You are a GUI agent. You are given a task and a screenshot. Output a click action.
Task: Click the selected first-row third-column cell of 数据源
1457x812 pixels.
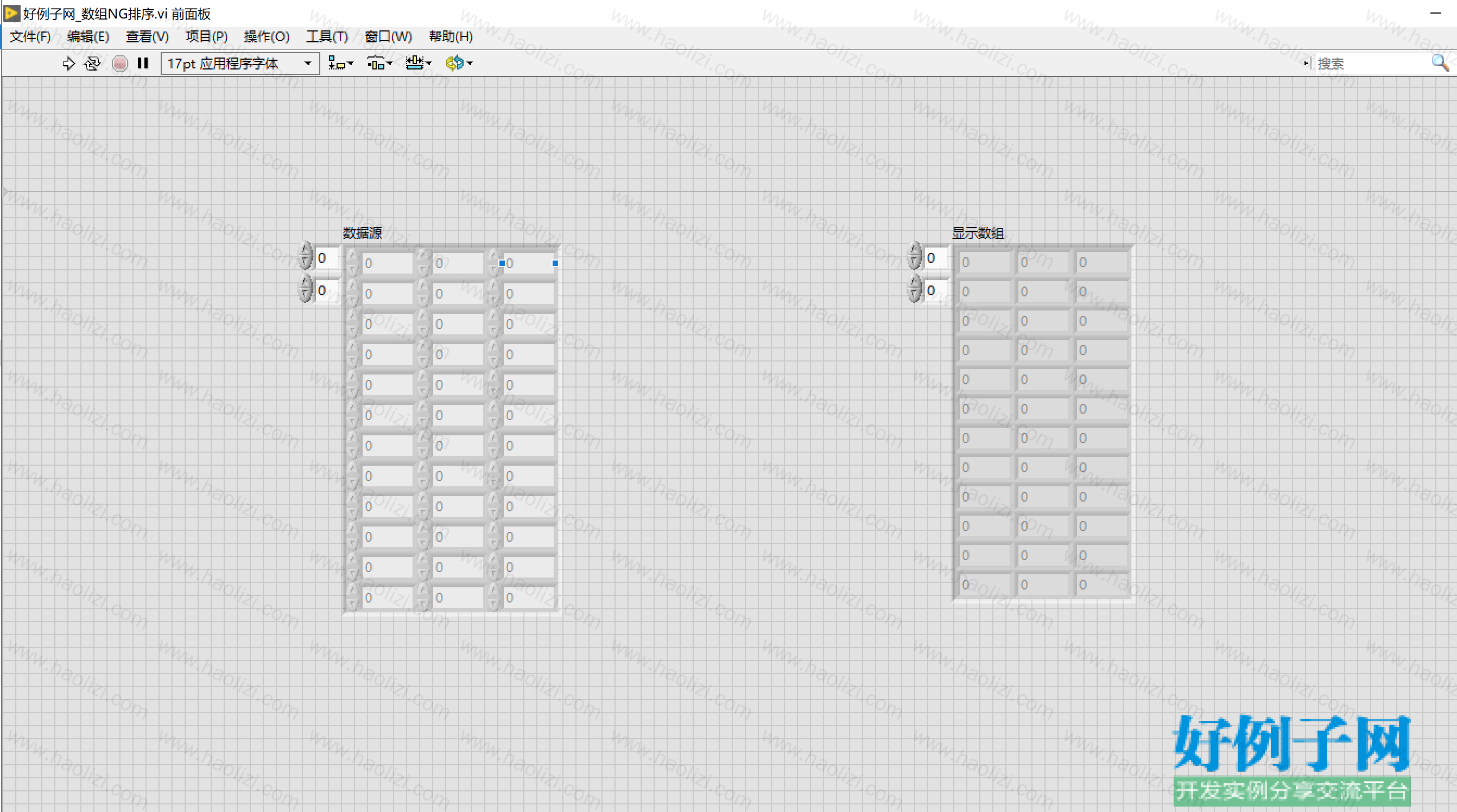pyautogui.click(x=528, y=263)
